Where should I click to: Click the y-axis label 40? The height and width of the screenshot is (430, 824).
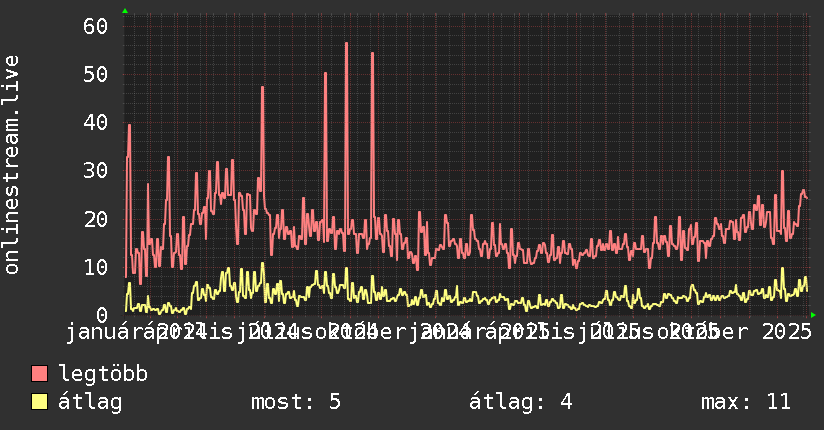coord(95,123)
